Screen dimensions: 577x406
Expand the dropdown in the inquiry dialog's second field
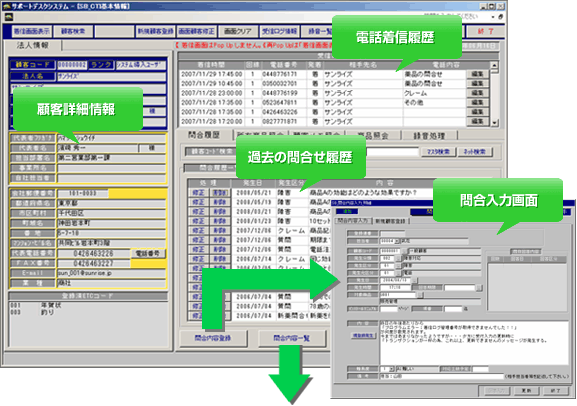397,241
